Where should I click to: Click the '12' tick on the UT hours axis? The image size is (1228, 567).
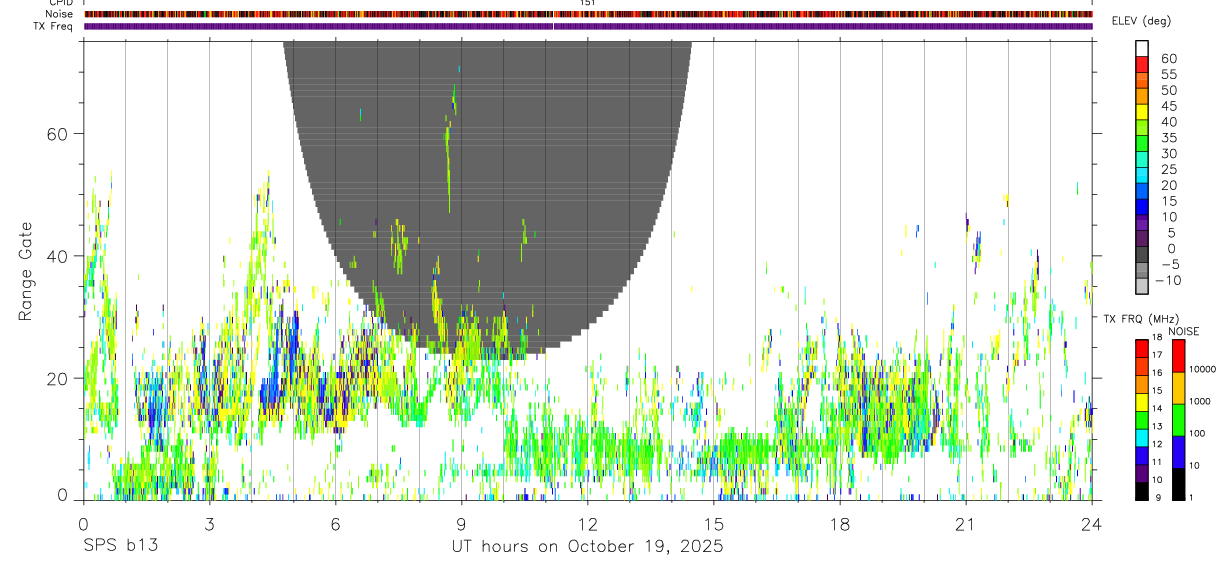pos(587,523)
